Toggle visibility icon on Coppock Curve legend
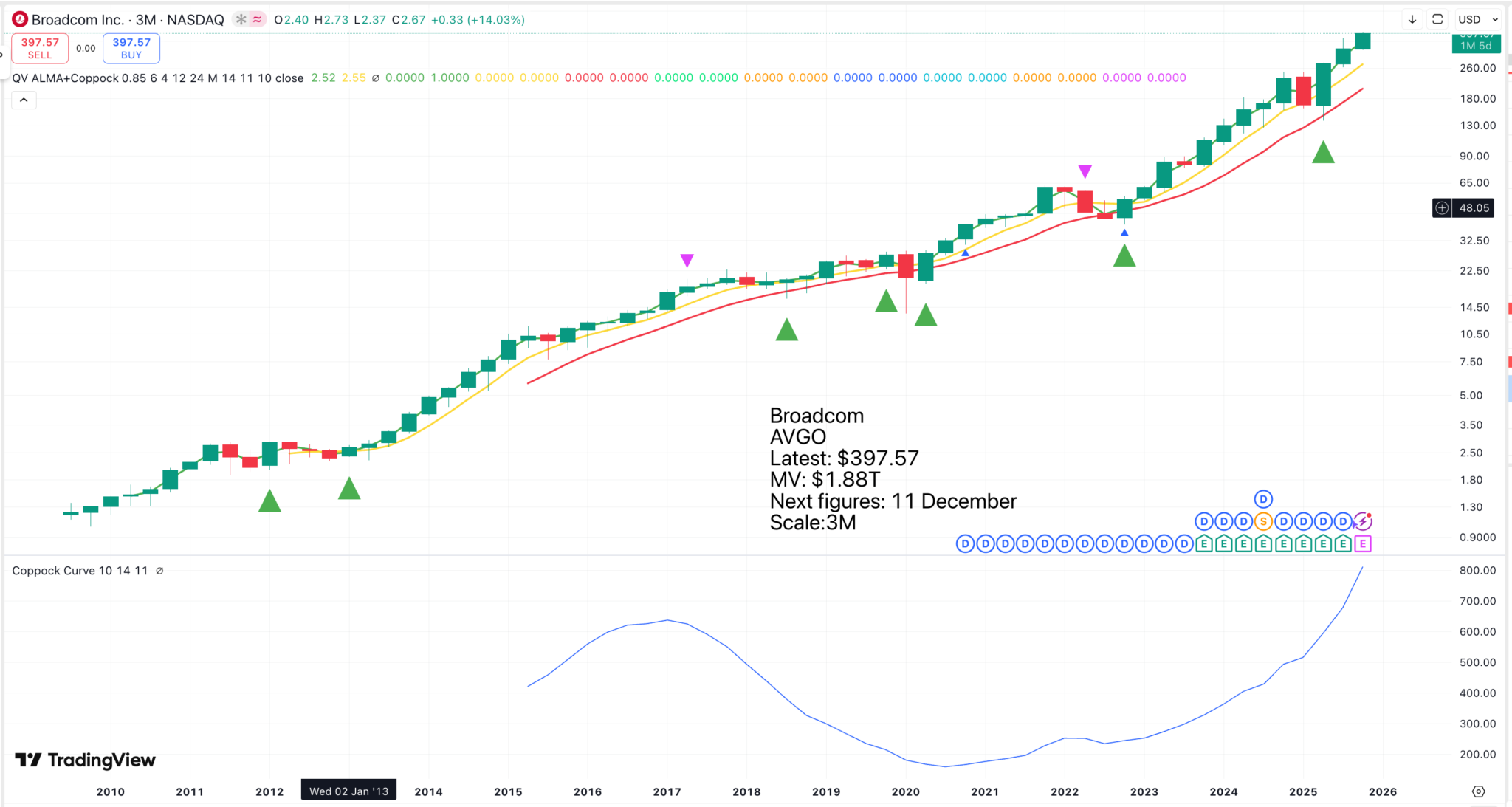The image size is (1512, 807). [x=159, y=571]
